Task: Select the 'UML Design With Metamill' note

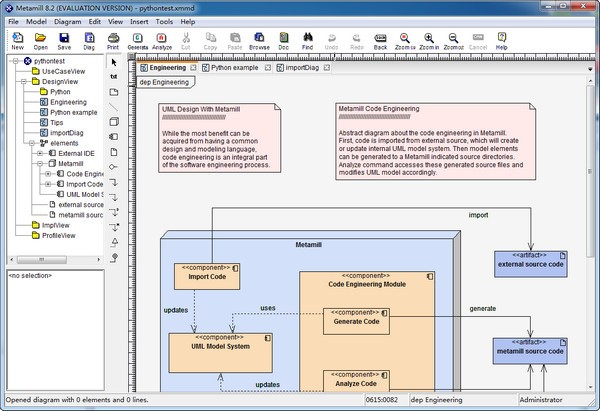Action: [x=220, y=138]
